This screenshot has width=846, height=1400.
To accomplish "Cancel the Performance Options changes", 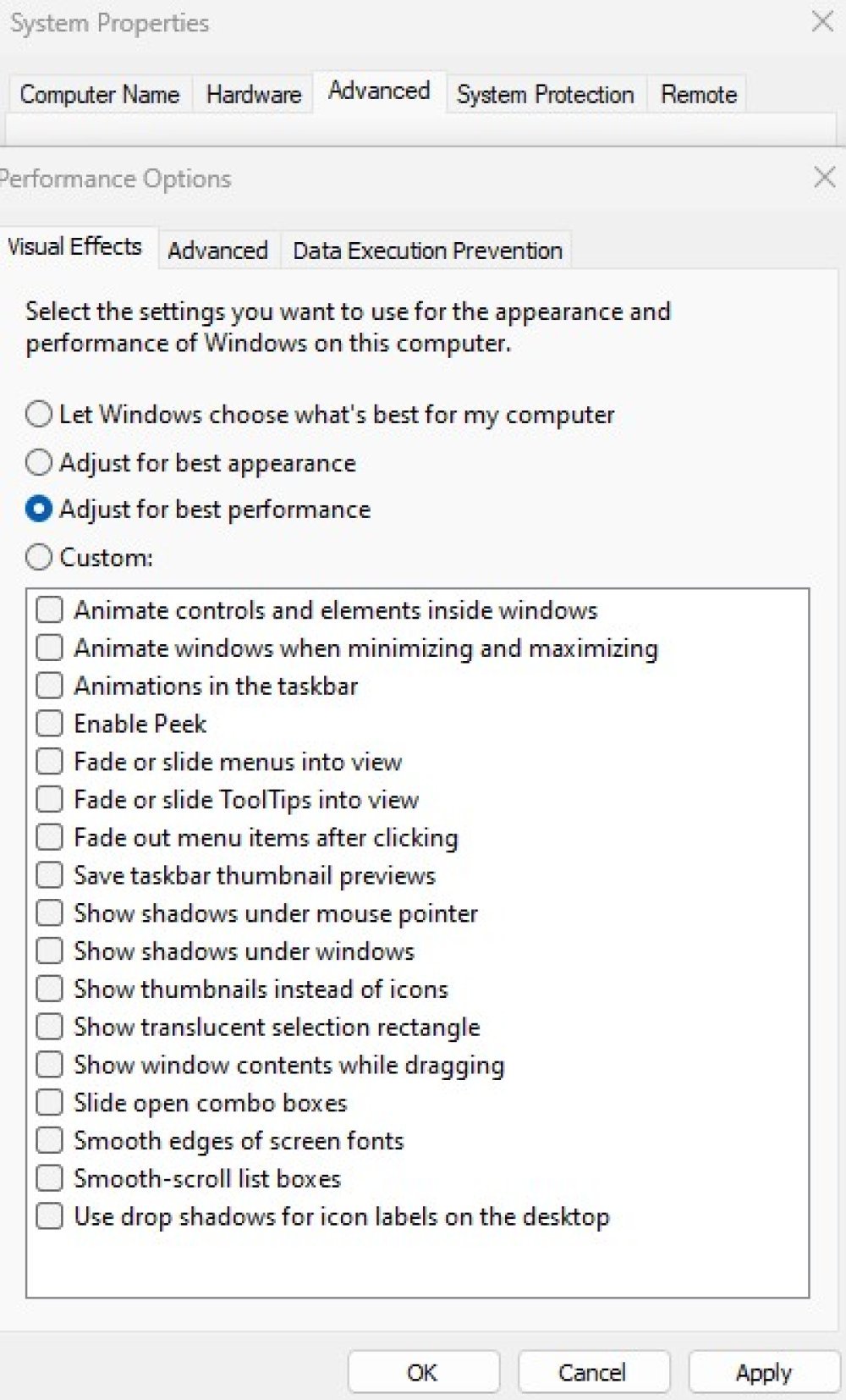I will pyautogui.click(x=593, y=1372).
